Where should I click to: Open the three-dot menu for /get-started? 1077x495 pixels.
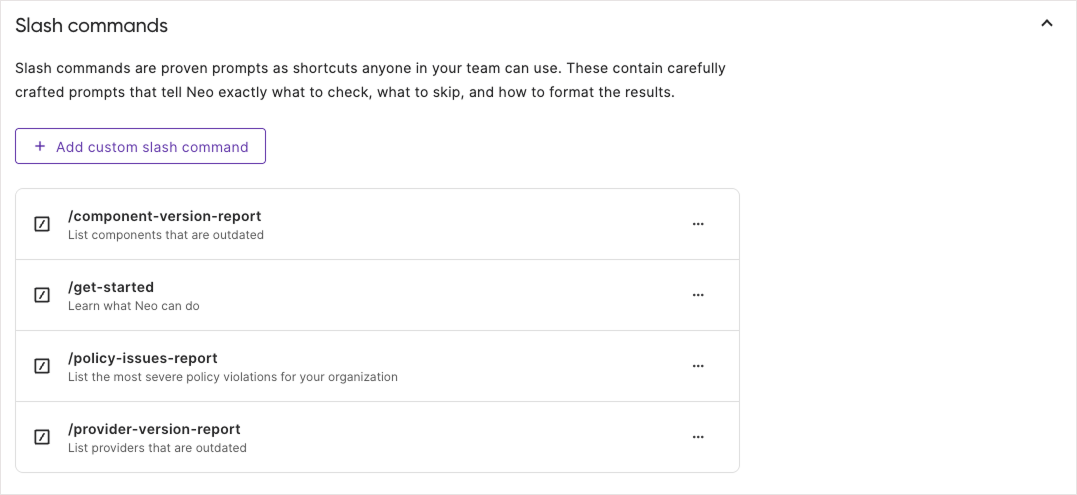click(x=698, y=295)
